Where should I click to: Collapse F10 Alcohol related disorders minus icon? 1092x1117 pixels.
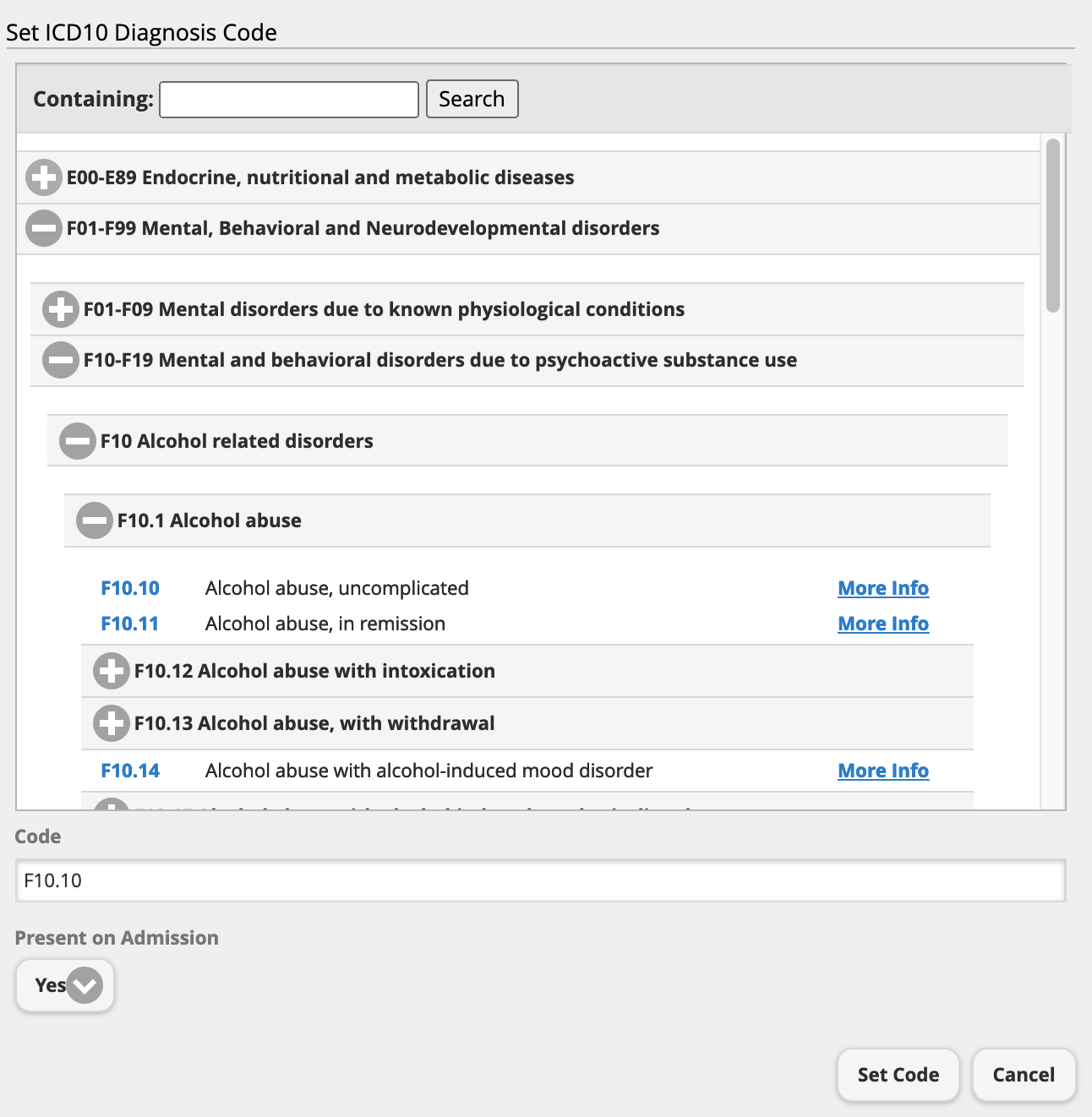click(77, 440)
